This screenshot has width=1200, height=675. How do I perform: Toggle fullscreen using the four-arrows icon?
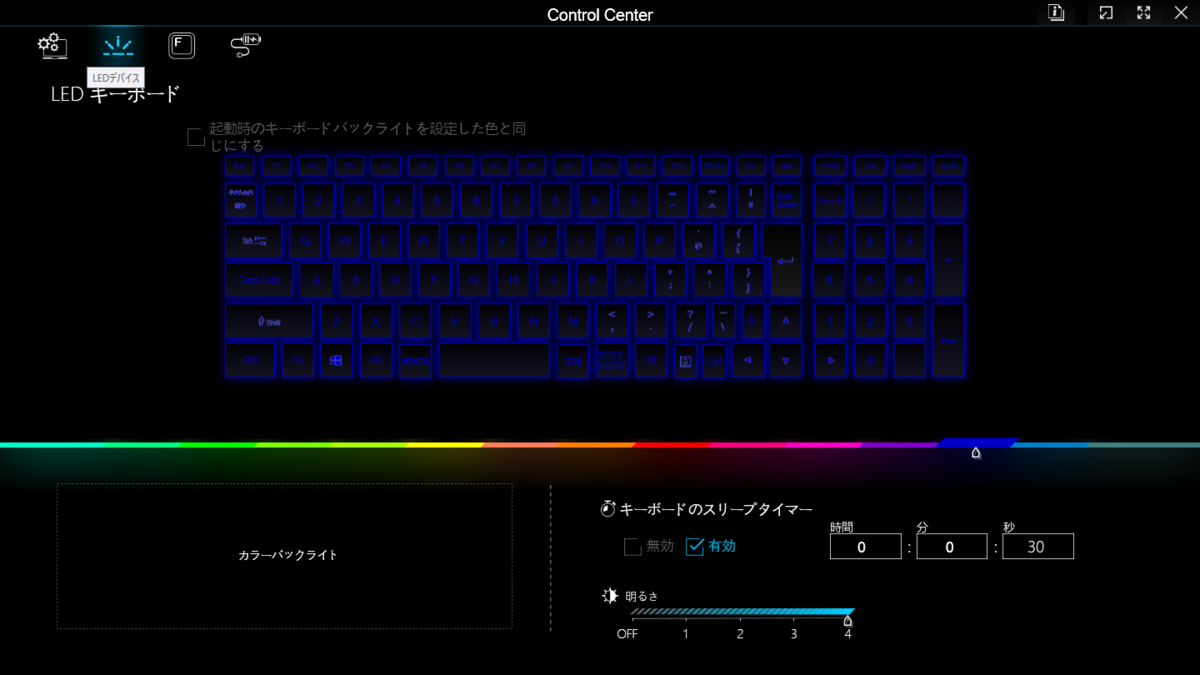coord(1144,13)
